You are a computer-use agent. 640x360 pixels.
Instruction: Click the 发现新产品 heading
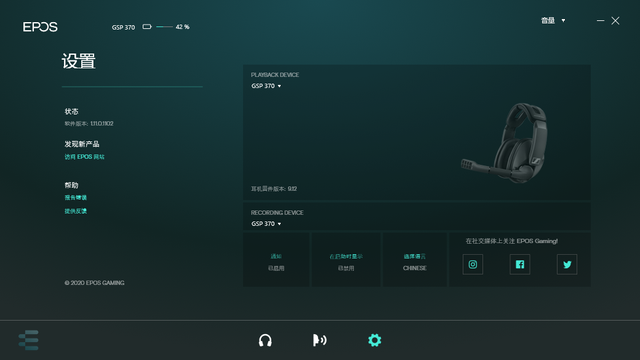coord(82,144)
